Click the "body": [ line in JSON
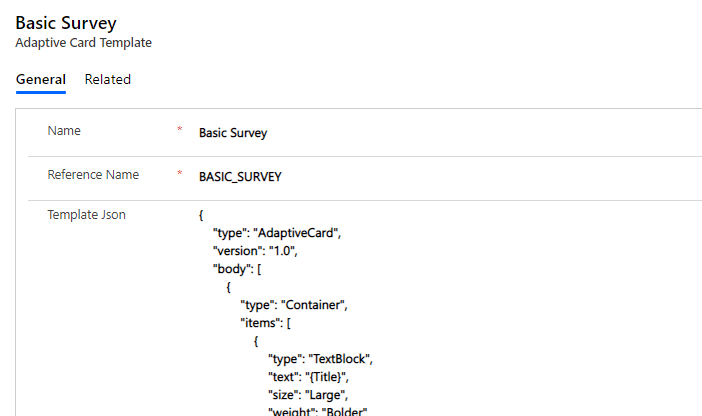This screenshot has width=702, height=416. click(237, 269)
